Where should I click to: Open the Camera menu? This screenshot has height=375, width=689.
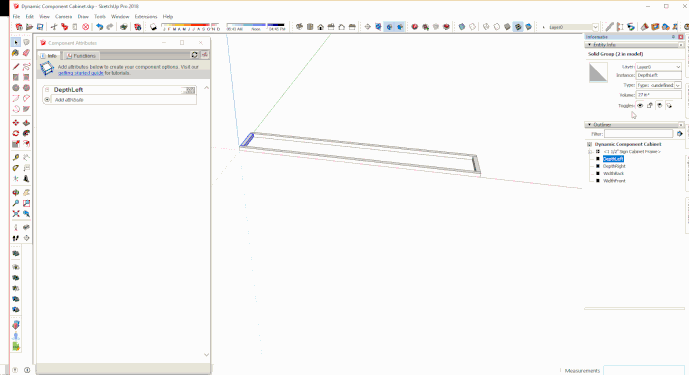(x=63, y=16)
